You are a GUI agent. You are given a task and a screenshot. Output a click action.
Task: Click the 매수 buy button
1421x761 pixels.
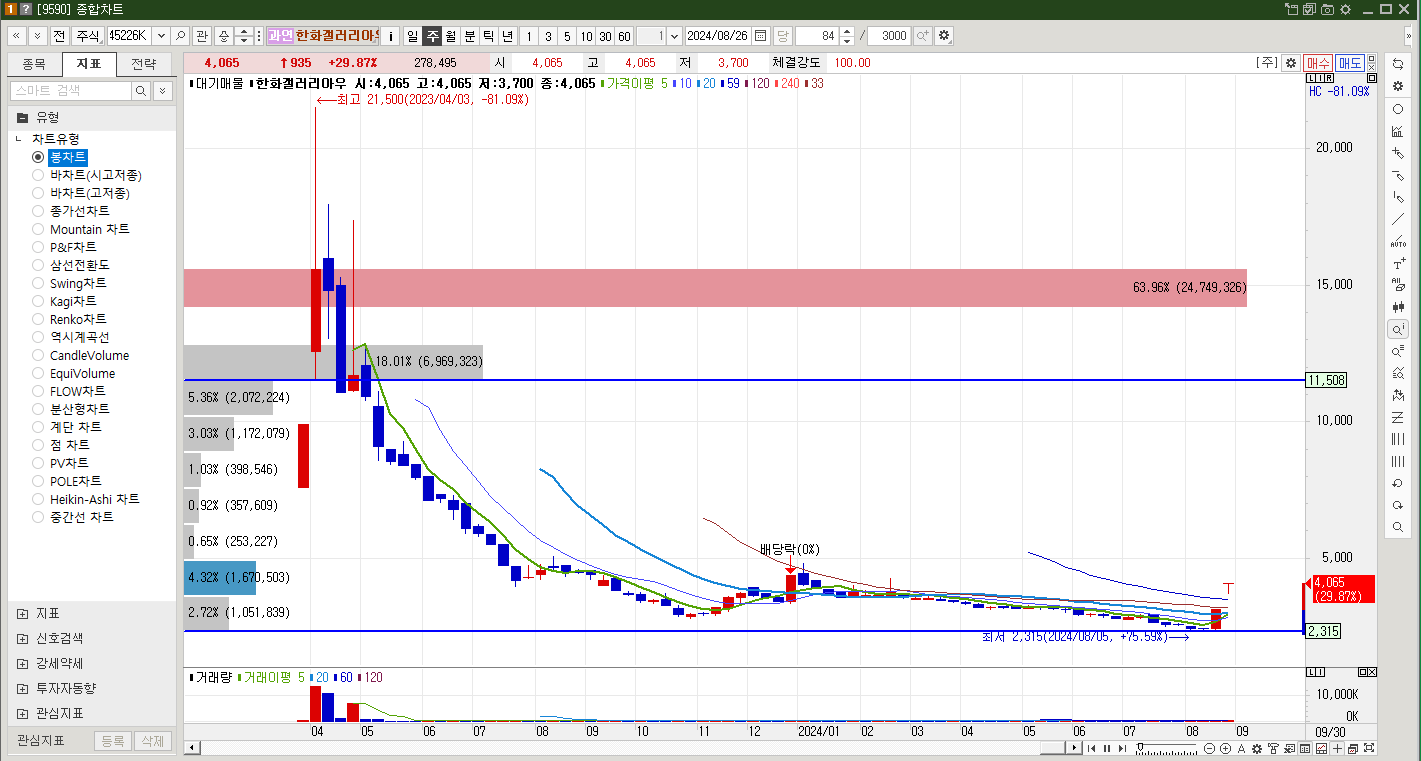(x=1318, y=62)
